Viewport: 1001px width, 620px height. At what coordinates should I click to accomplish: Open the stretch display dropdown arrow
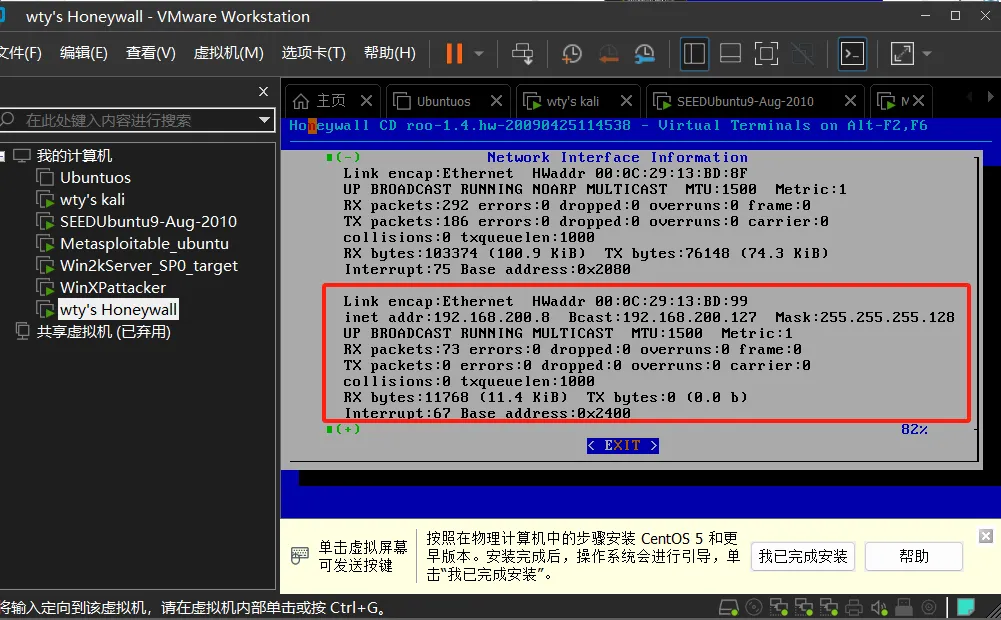(927, 54)
